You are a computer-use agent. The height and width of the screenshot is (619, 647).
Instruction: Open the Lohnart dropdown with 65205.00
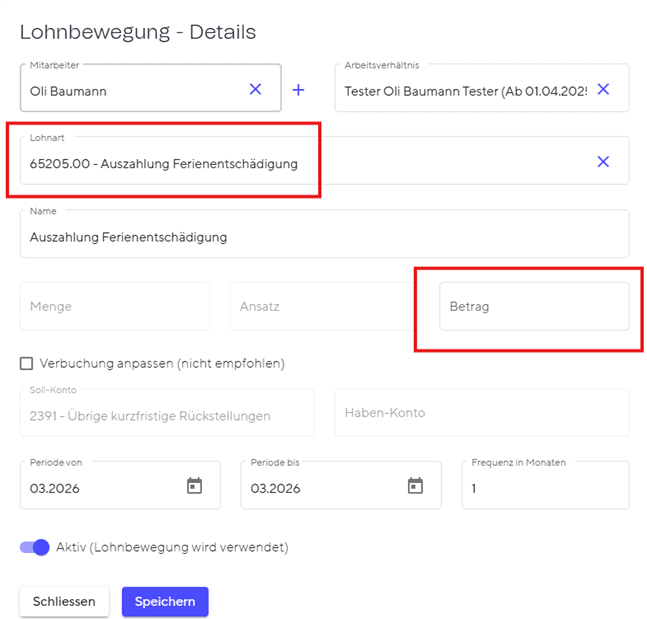click(300, 163)
